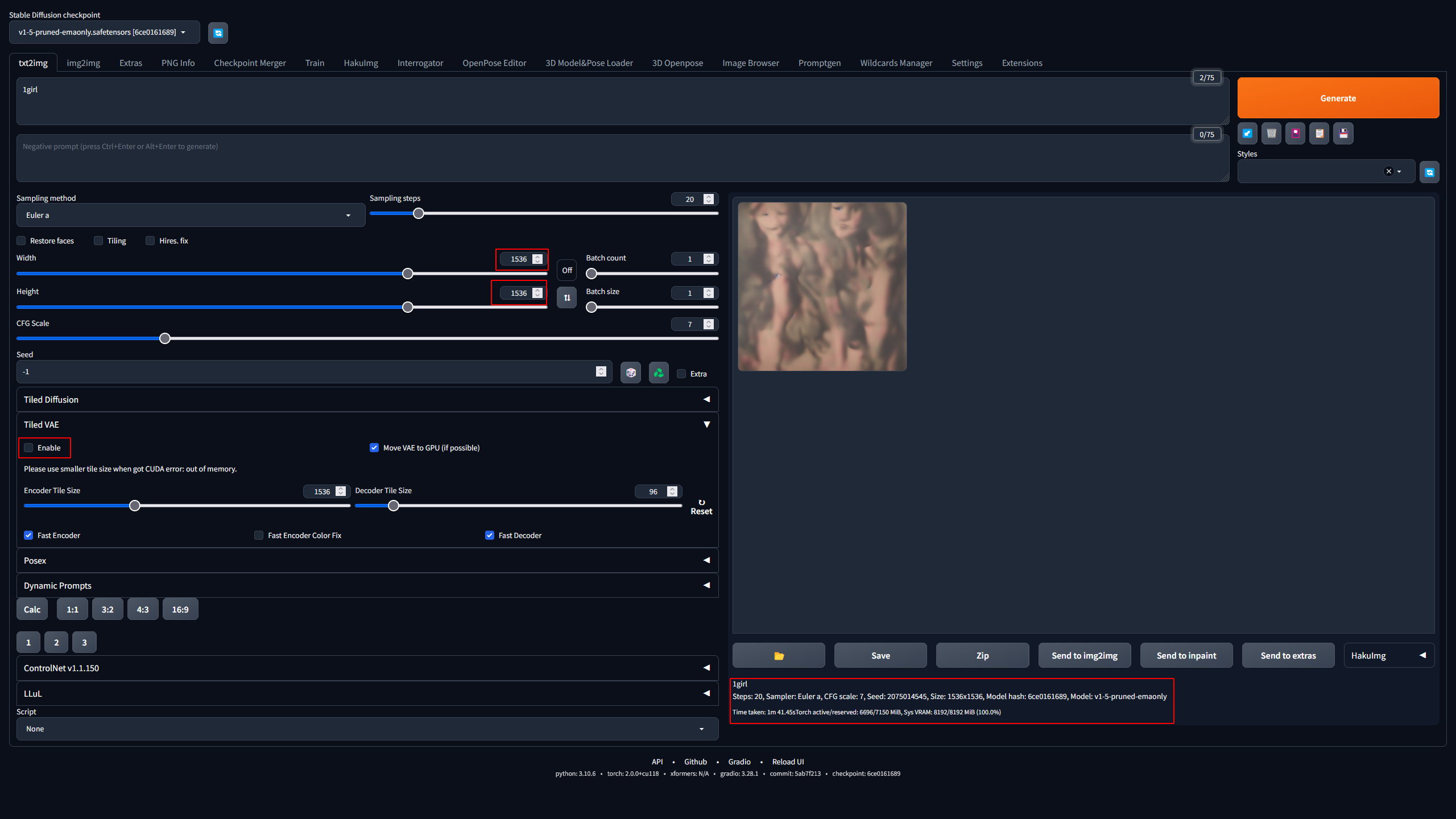The height and width of the screenshot is (819, 1456).
Task: Open the Image Browser tab
Action: pyautogui.click(x=750, y=63)
